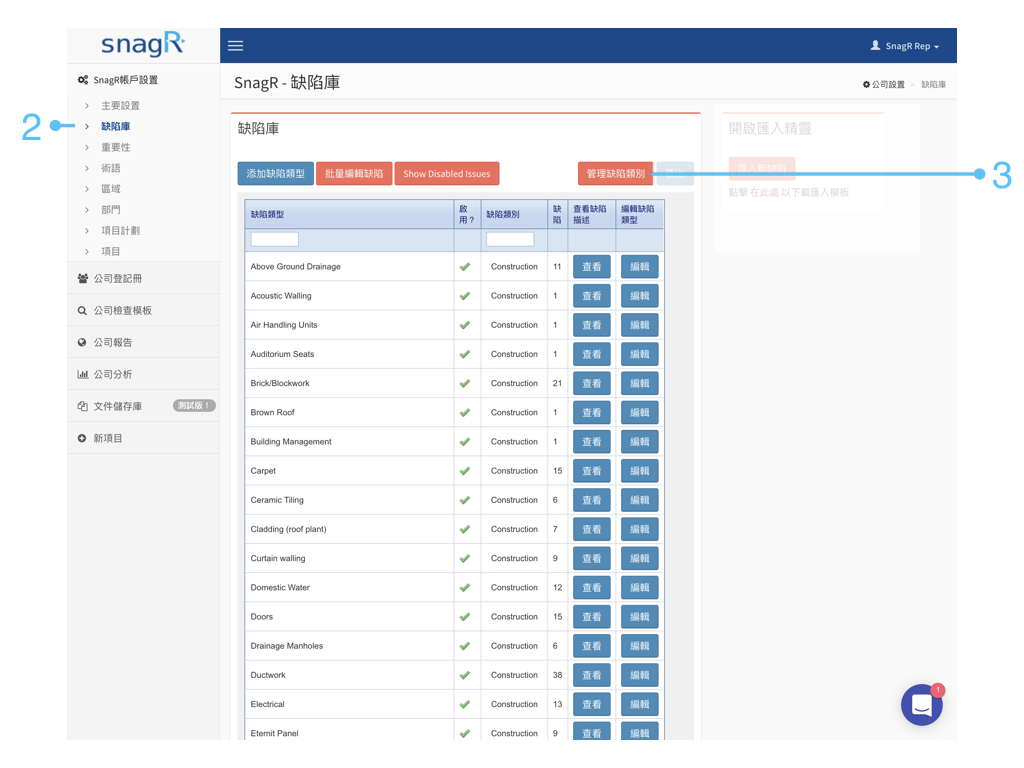Click the copy icon for 文件儲存庫
The width and height of the screenshot is (1024, 768).
82,406
